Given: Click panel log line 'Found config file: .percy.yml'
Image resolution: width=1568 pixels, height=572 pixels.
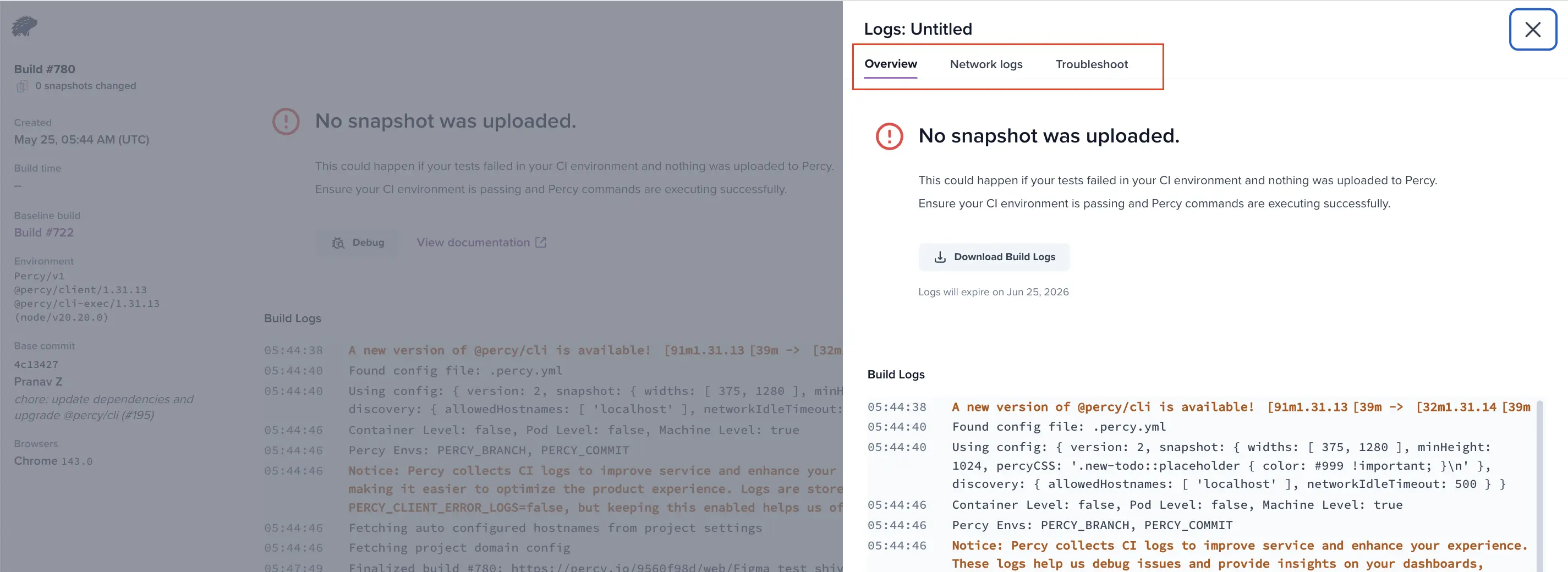Looking at the screenshot, I should pyautogui.click(x=1059, y=427).
